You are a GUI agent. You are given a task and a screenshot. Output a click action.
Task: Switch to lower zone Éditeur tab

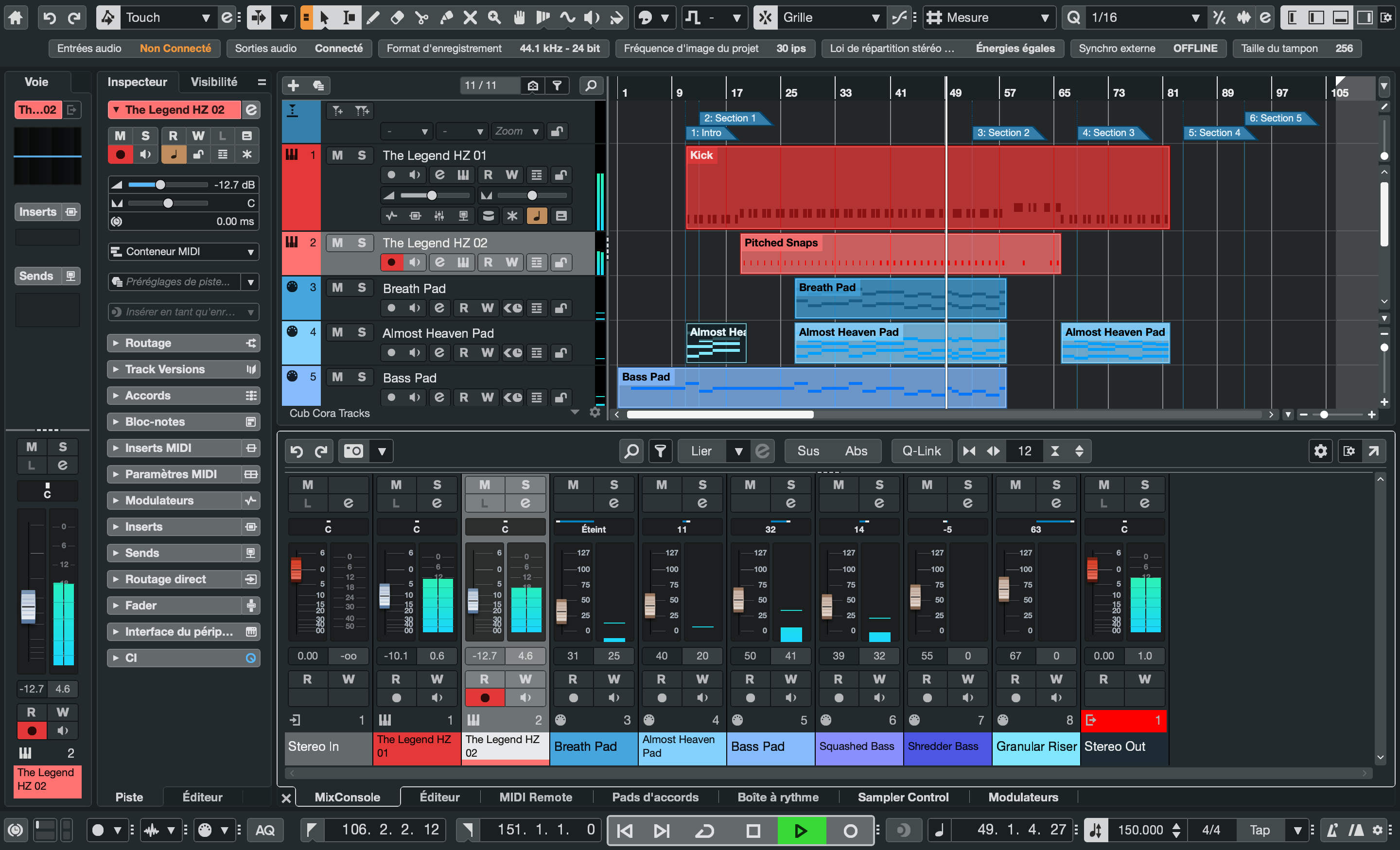(x=439, y=797)
